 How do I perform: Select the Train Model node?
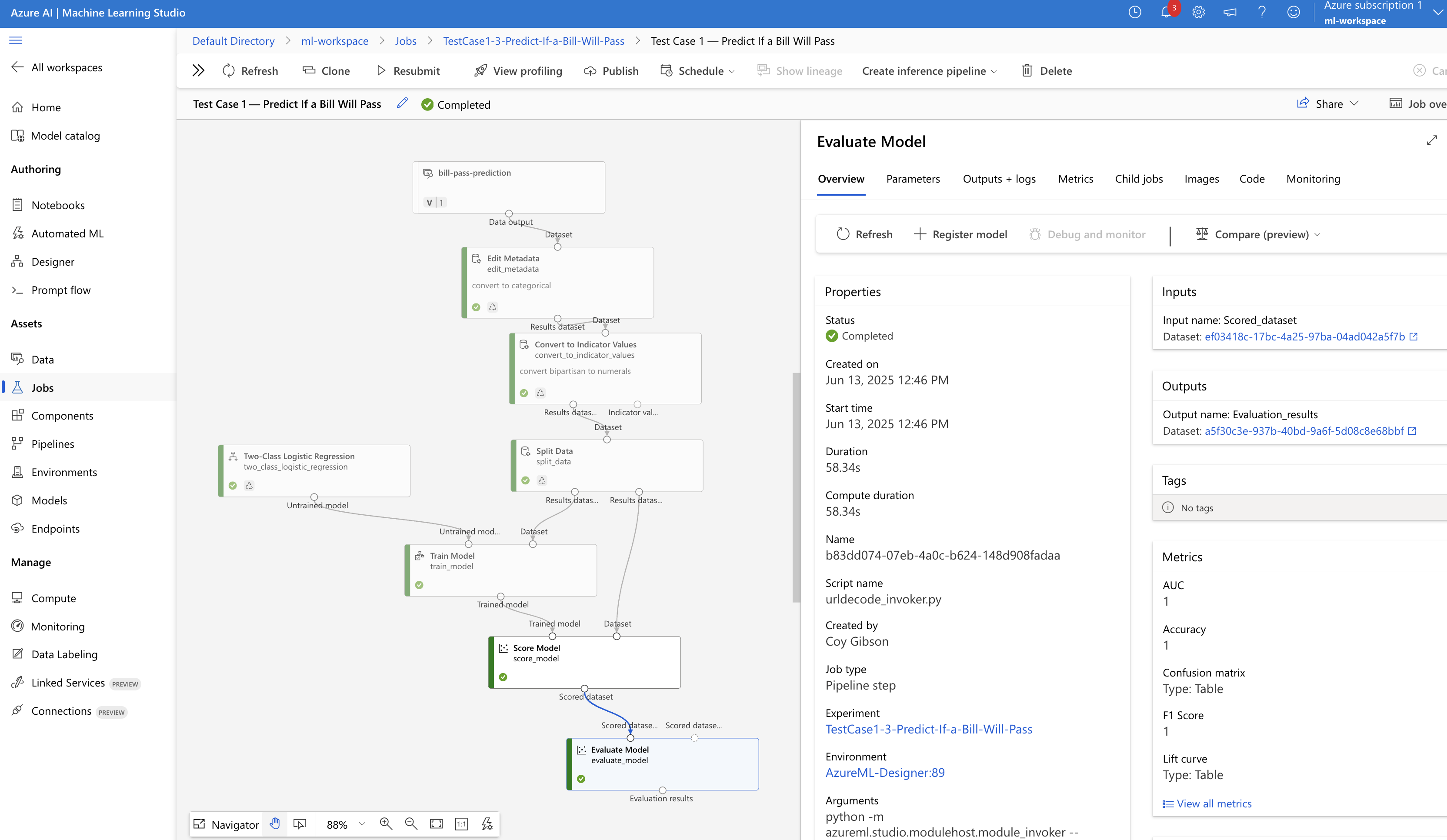[501, 570]
